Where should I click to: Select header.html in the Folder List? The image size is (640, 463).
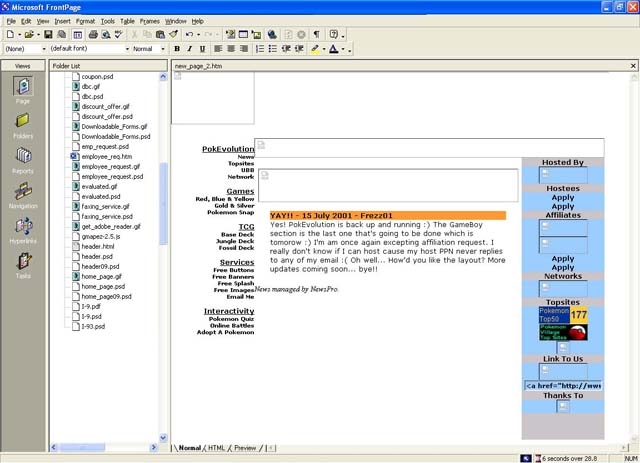(98, 247)
